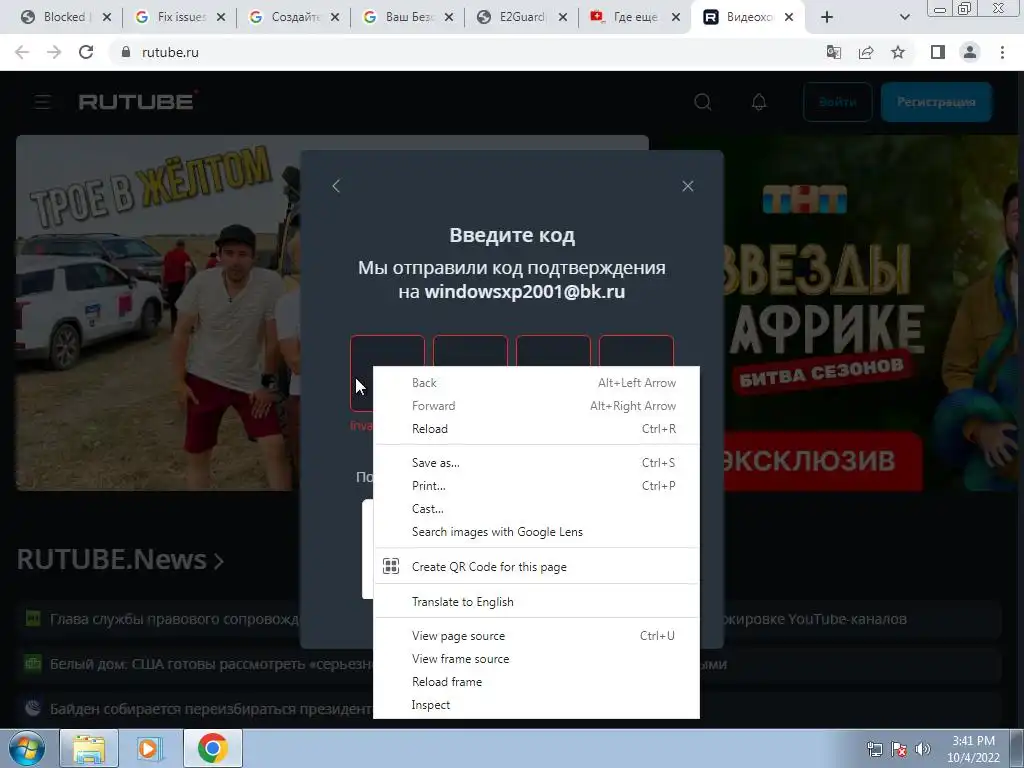Close the Введите код dialog

688,186
